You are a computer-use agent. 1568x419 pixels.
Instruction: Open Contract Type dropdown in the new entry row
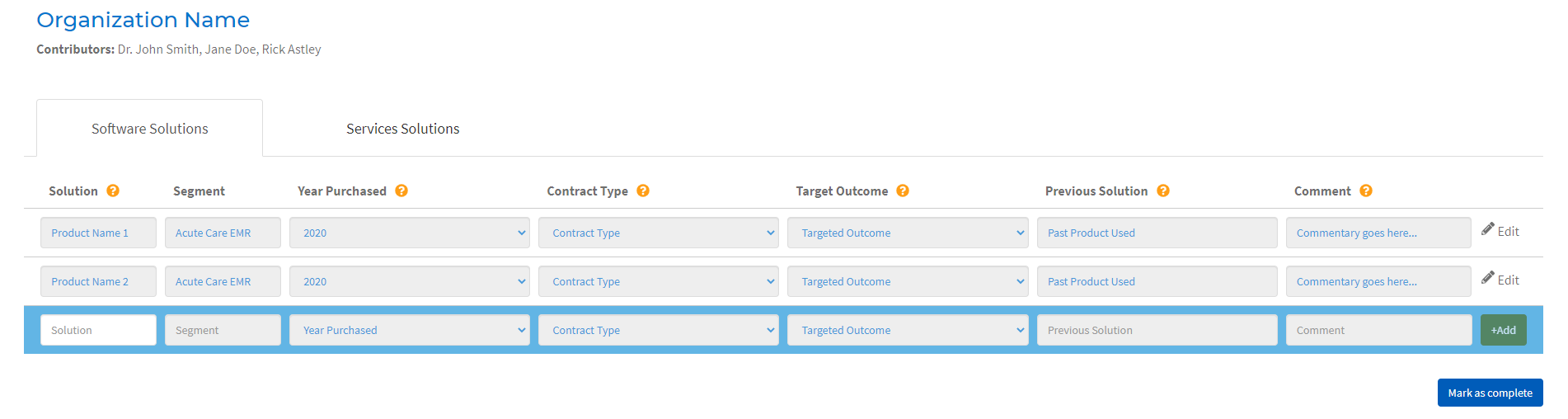[x=659, y=330]
